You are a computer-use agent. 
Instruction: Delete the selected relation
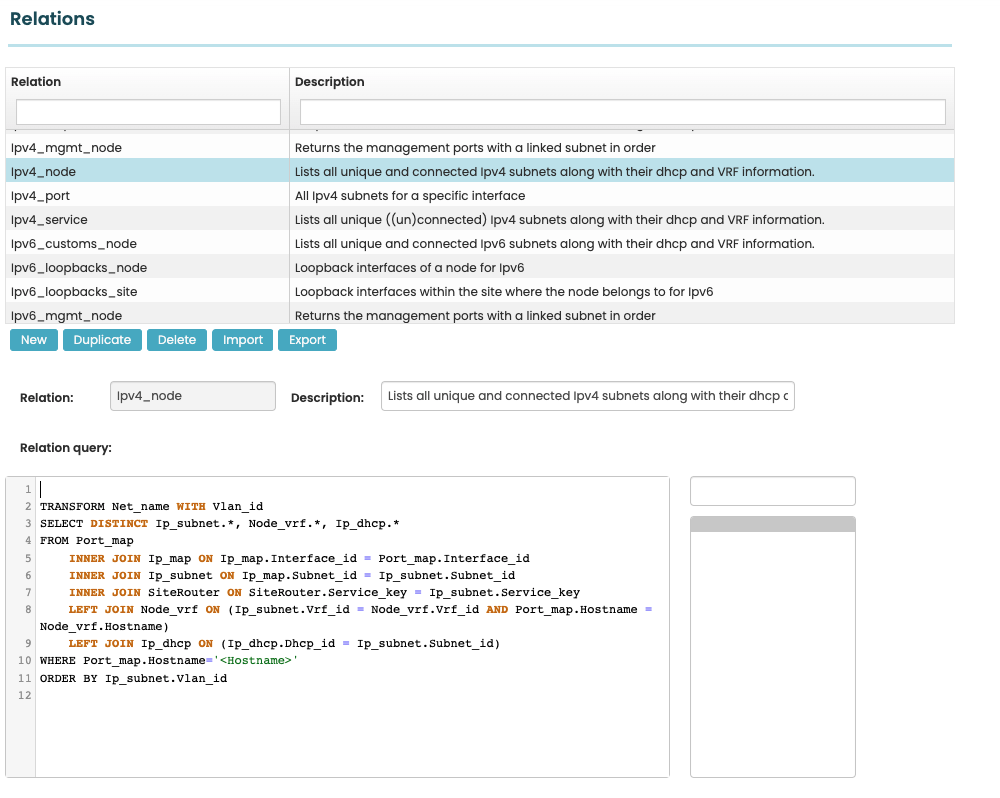[177, 340]
